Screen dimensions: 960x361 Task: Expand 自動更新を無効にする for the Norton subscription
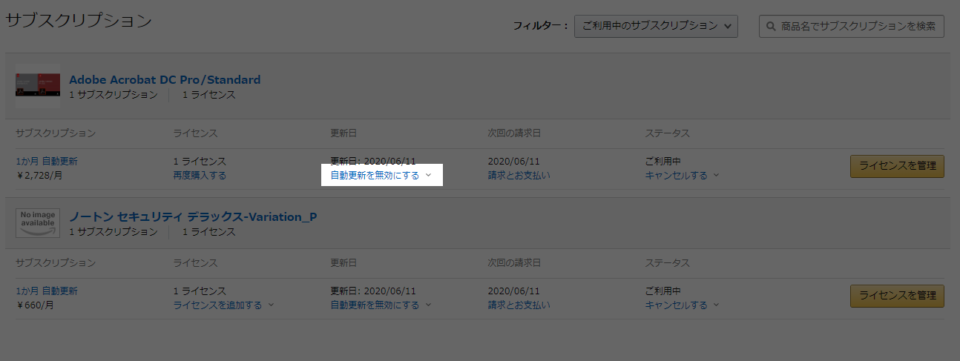(x=381, y=305)
